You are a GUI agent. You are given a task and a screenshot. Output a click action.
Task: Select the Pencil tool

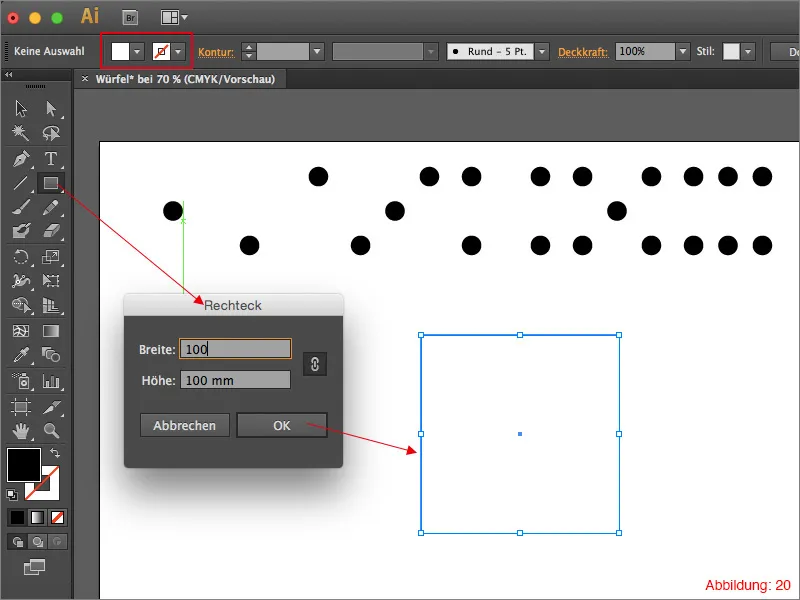click(51, 207)
